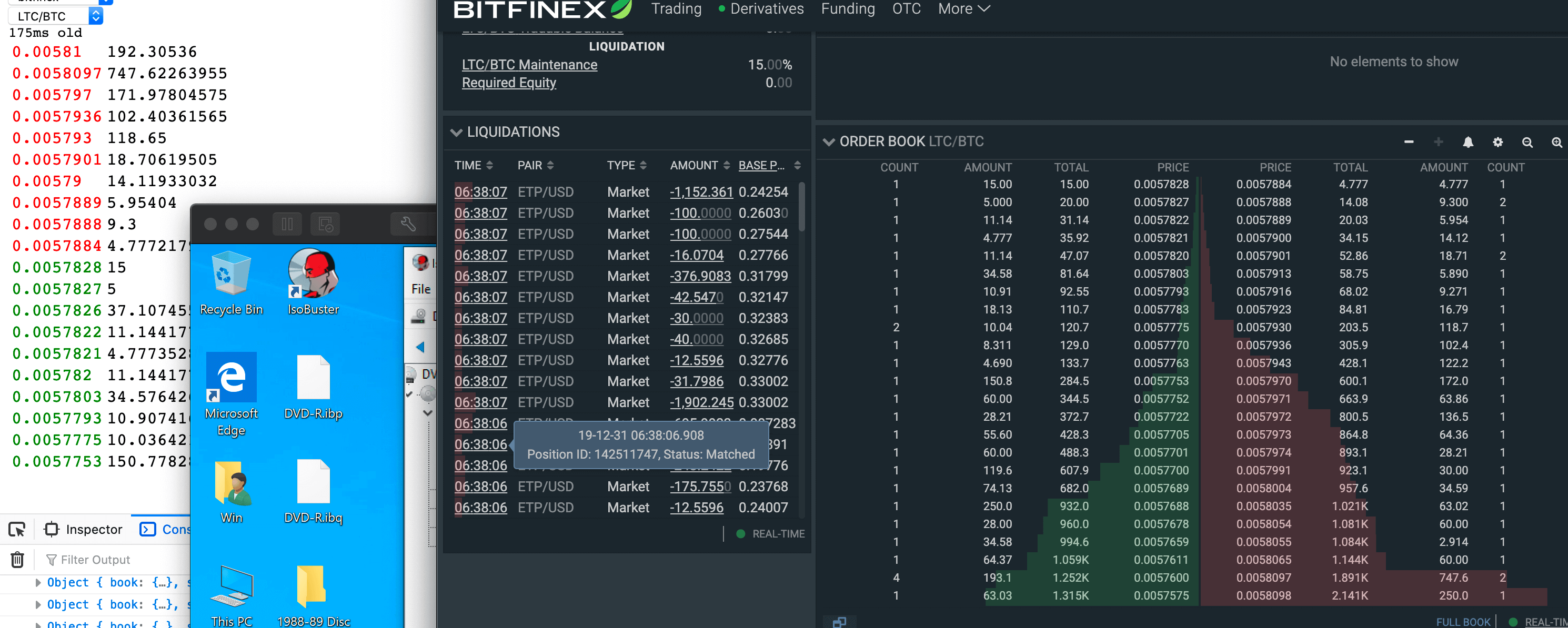Open the More navigation dropdown
Image resolution: width=1568 pixels, height=628 pixels.
(964, 8)
